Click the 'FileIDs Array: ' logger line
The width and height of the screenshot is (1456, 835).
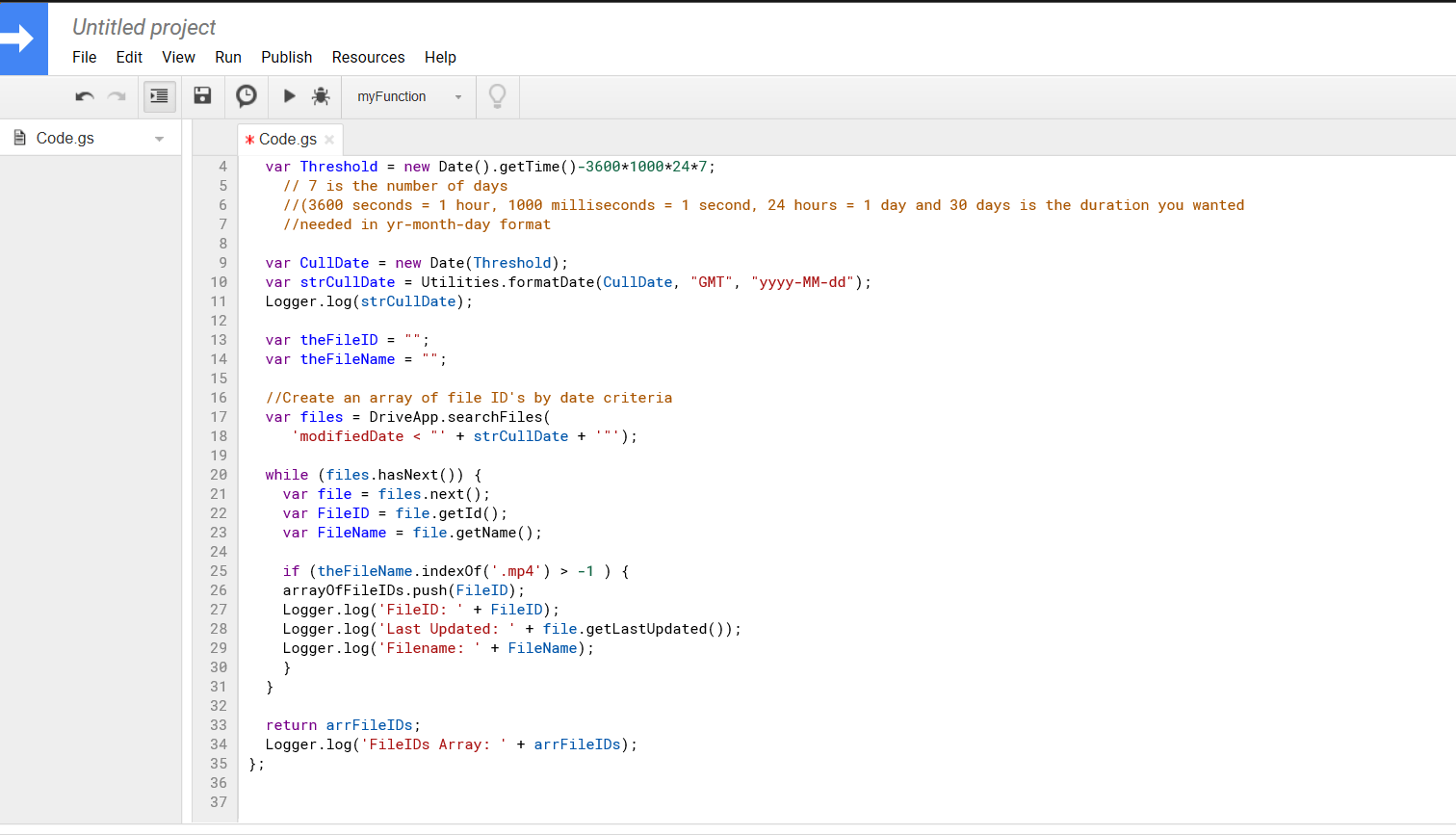(452, 744)
